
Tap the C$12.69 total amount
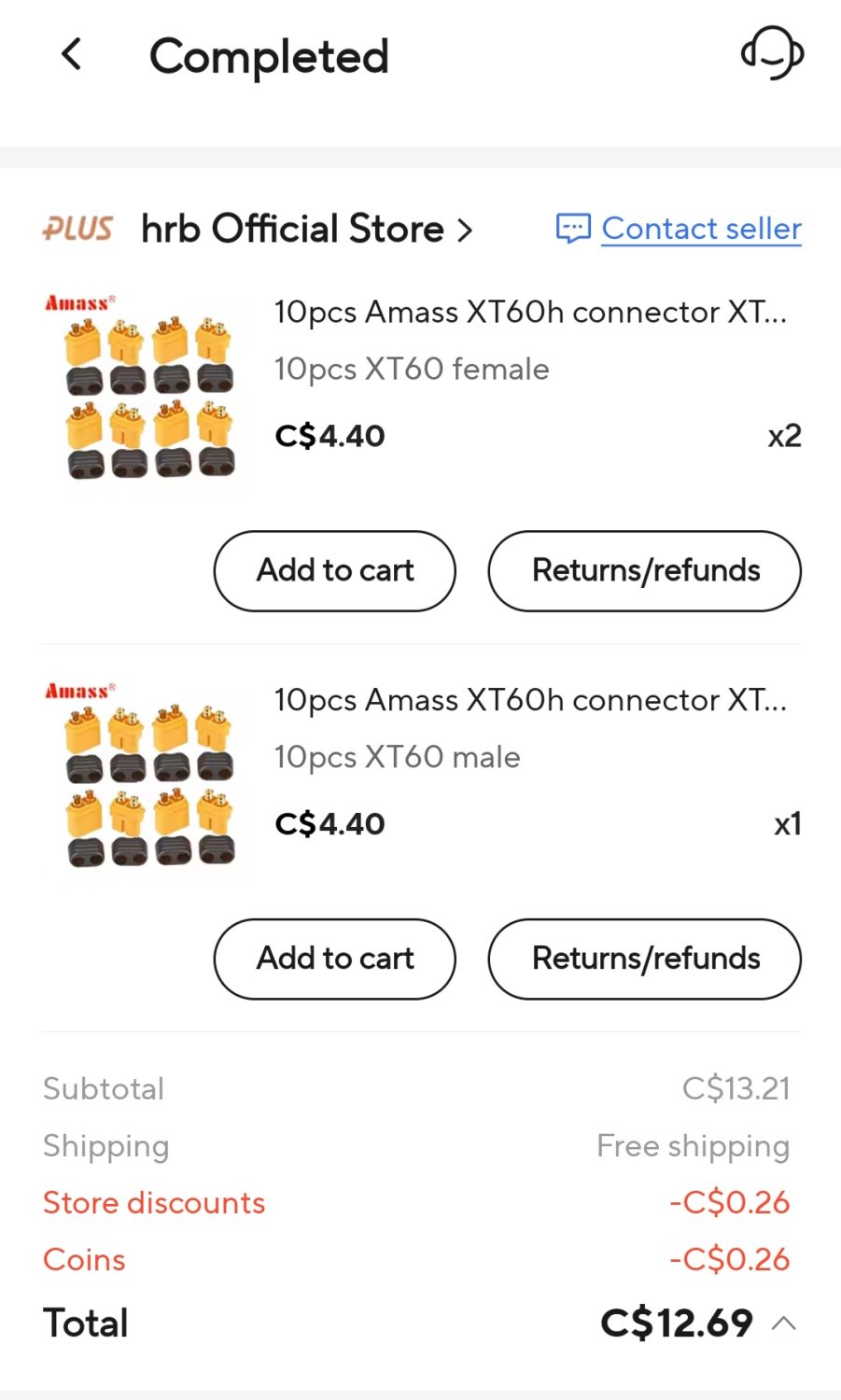coord(677,1323)
